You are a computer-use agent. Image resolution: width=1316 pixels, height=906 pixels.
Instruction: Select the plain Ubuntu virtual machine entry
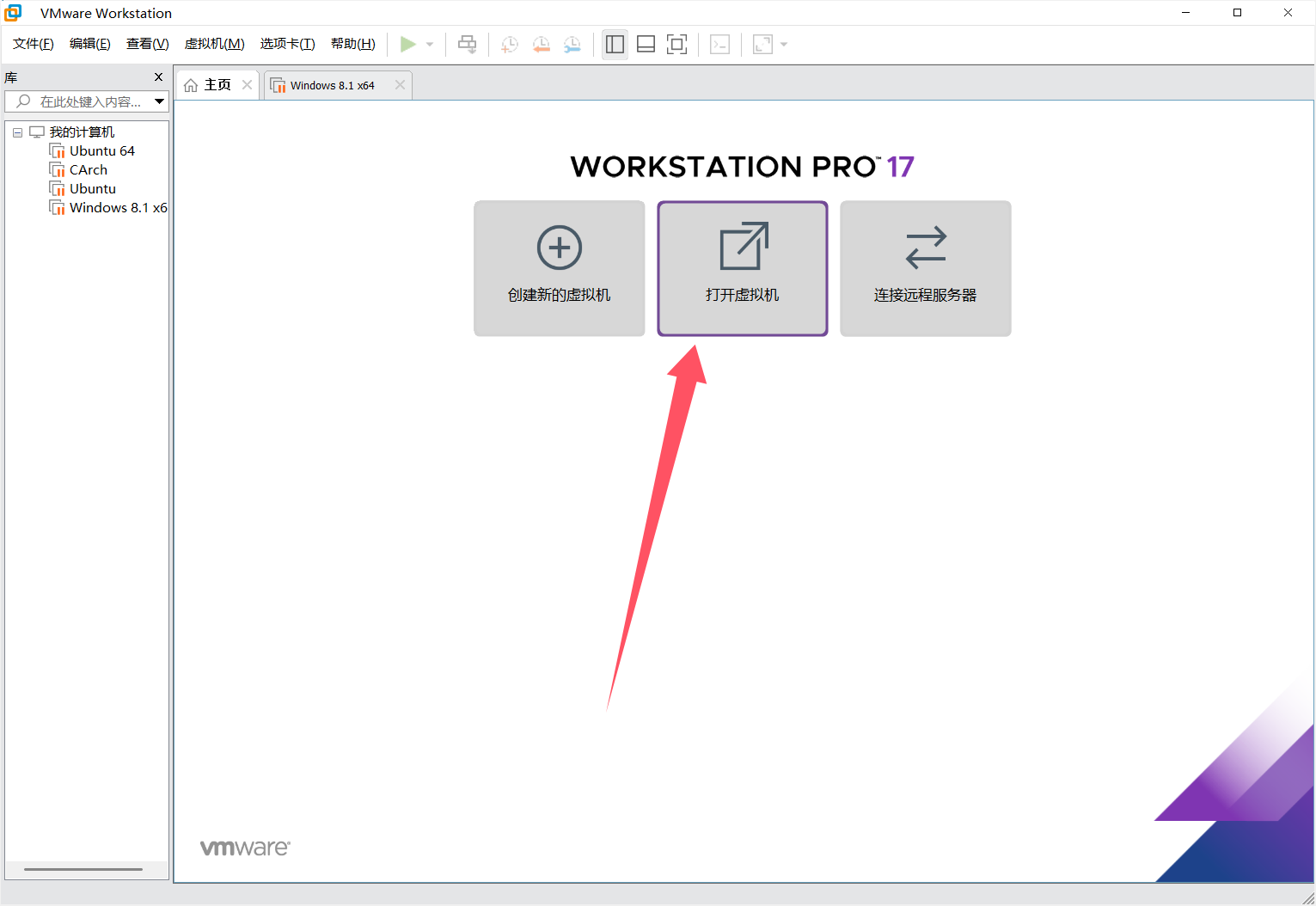point(93,189)
